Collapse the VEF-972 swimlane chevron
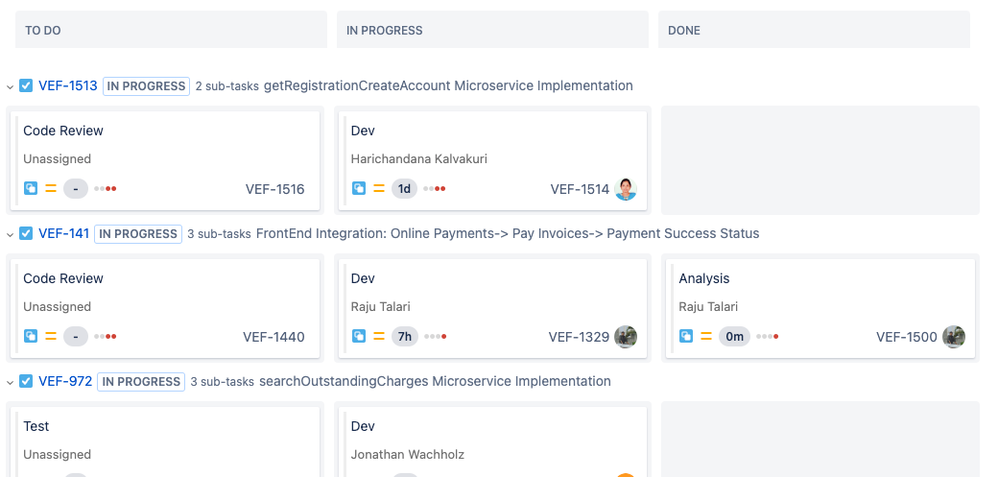Image resolution: width=998 pixels, height=477 pixels. pyautogui.click(x=10, y=381)
